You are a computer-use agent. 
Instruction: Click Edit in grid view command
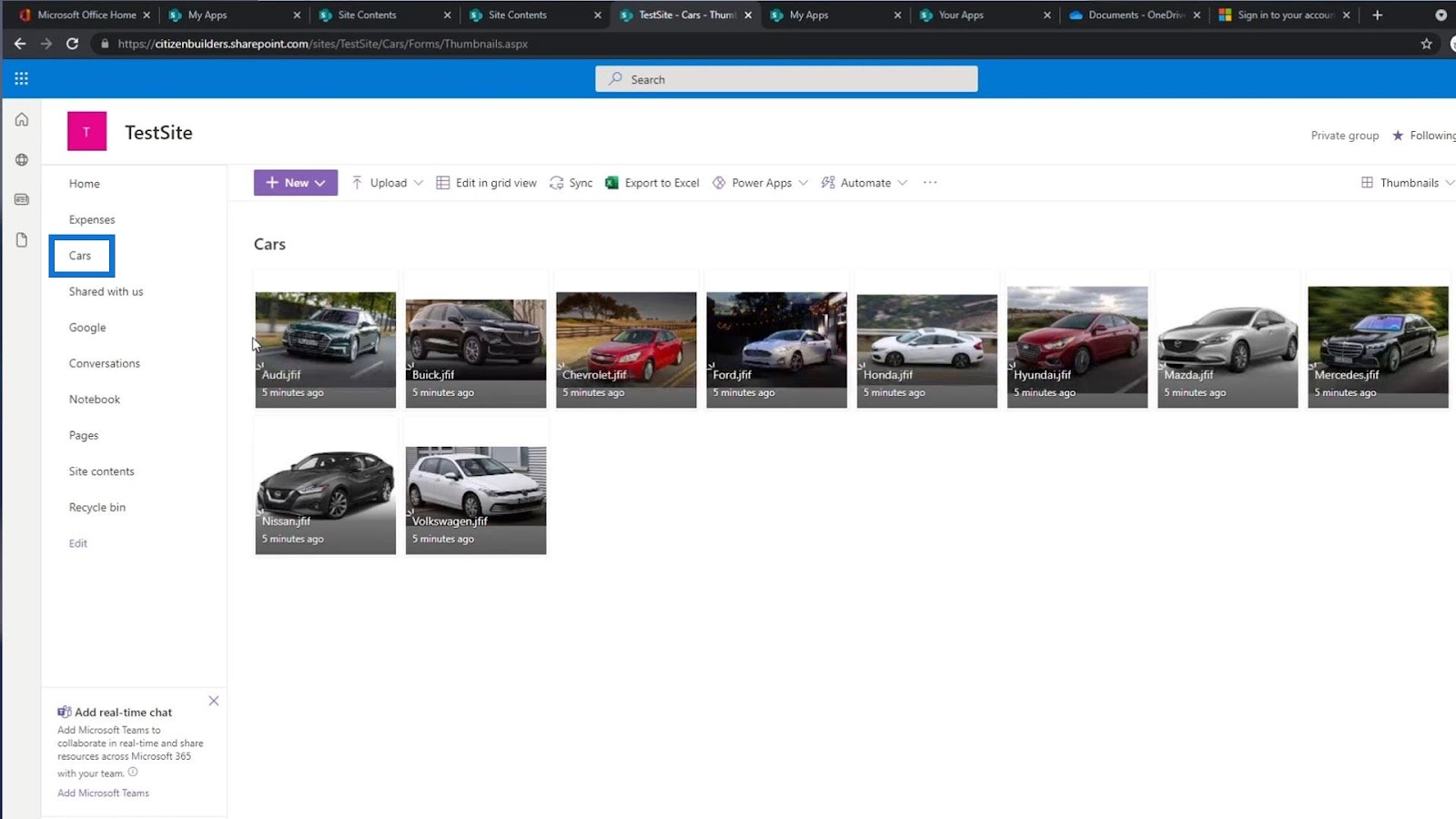(x=487, y=183)
